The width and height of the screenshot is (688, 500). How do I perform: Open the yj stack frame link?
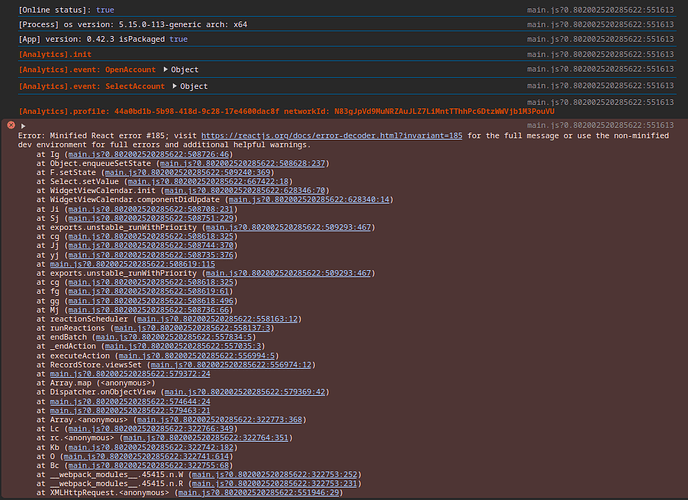pyautogui.click(x=151, y=255)
